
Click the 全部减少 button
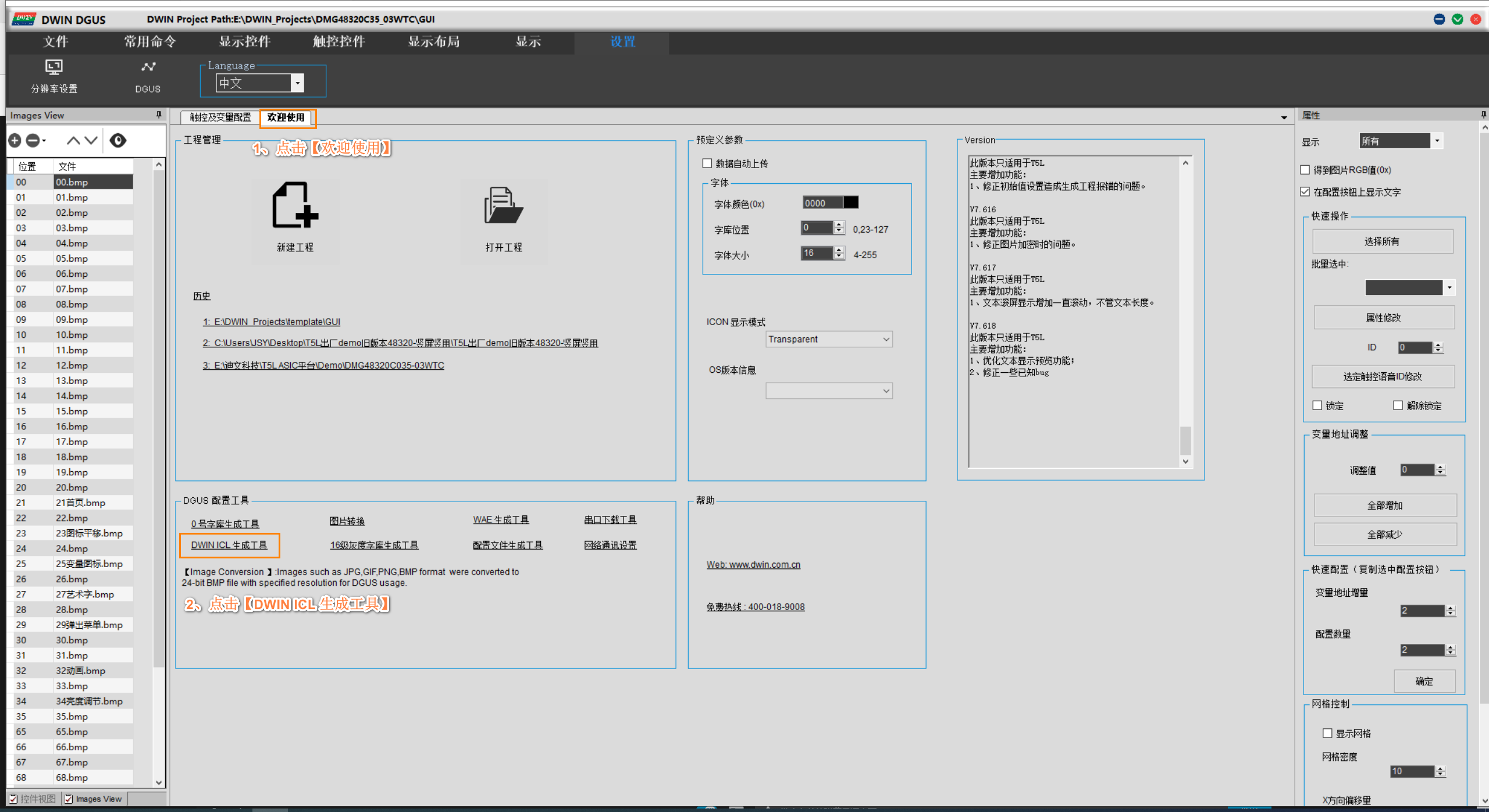tap(1385, 534)
